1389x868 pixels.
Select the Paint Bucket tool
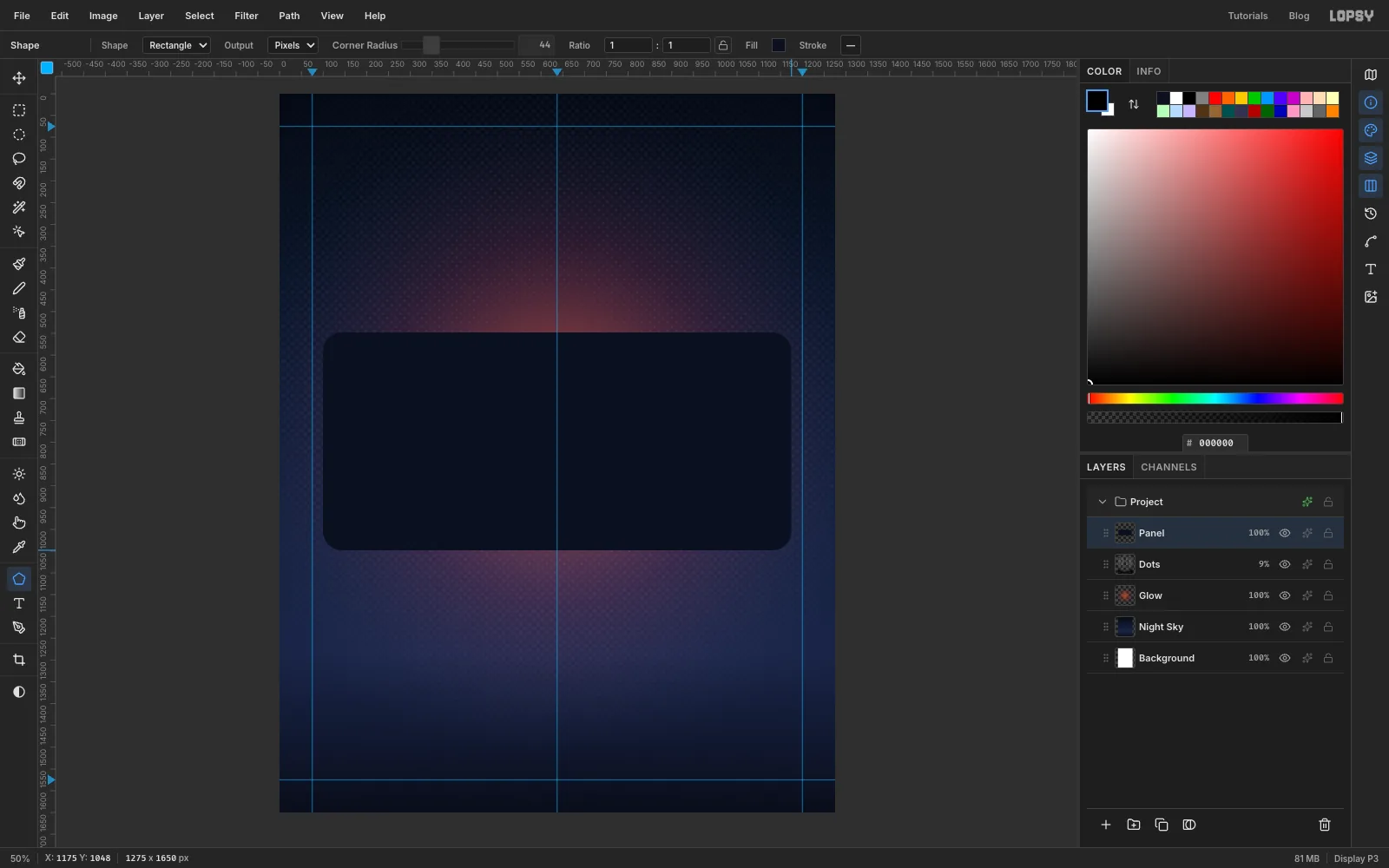[19, 369]
